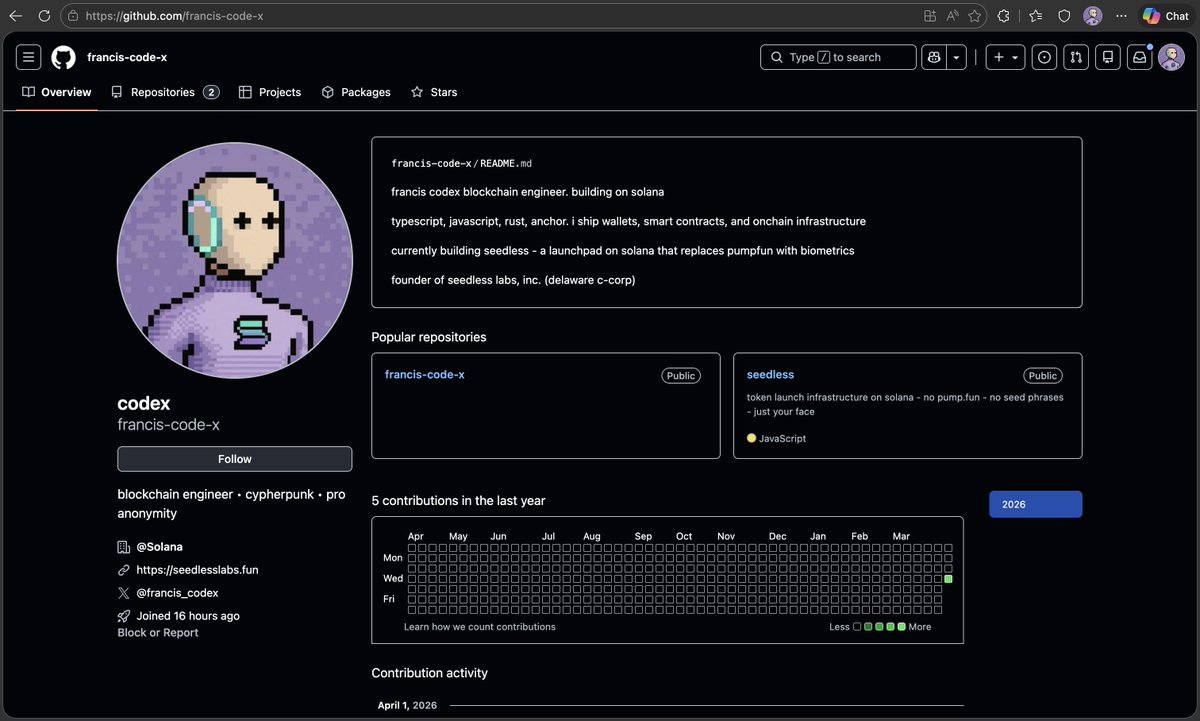The width and height of the screenshot is (1200, 721).
Task: Click the 'Popular repositories' heading
Action: pyautogui.click(x=429, y=337)
